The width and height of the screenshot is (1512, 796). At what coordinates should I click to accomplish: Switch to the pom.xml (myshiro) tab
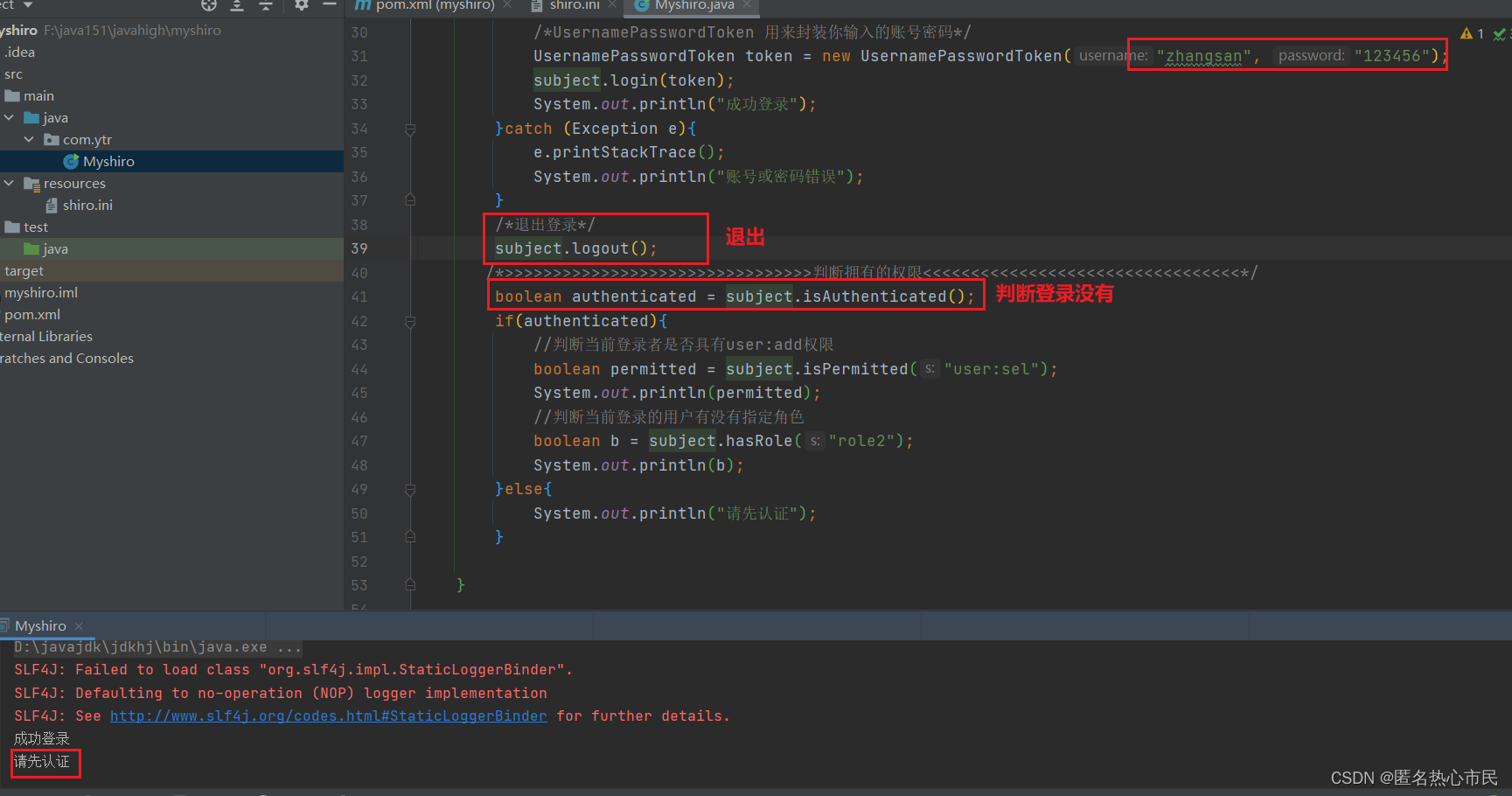tap(435, 5)
